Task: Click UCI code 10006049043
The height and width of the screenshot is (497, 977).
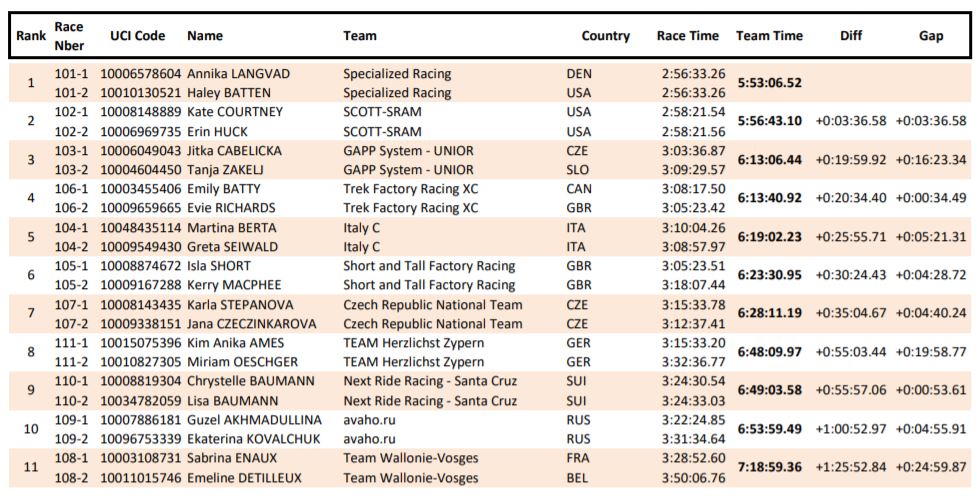Action: [x=141, y=151]
